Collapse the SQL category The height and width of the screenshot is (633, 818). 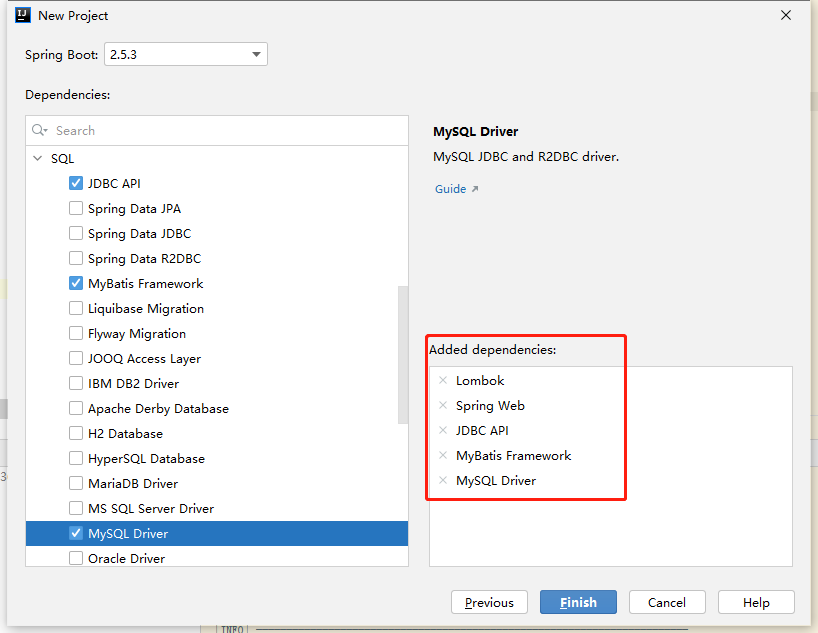[38, 158]
